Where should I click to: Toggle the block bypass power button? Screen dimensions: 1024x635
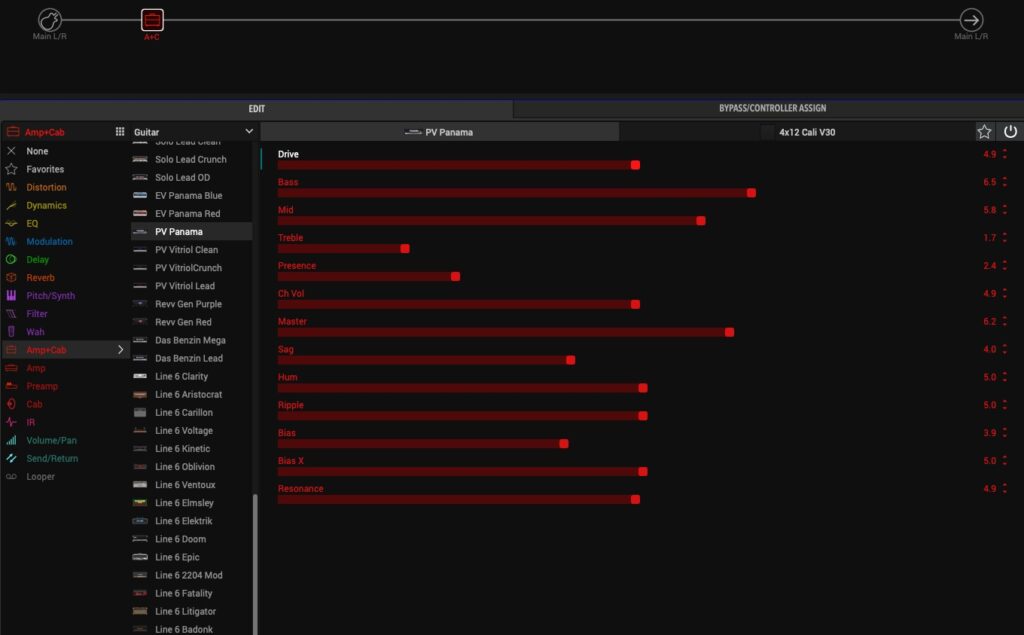coord(1010,132)
